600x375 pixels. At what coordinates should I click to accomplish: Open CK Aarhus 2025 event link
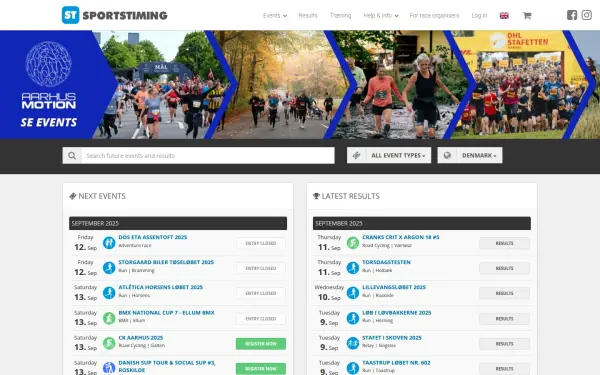141,338
